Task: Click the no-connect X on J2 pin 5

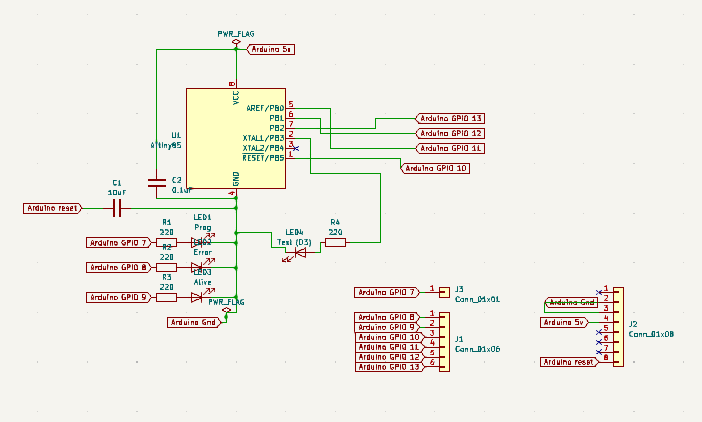Action: (x=599, y=332)
